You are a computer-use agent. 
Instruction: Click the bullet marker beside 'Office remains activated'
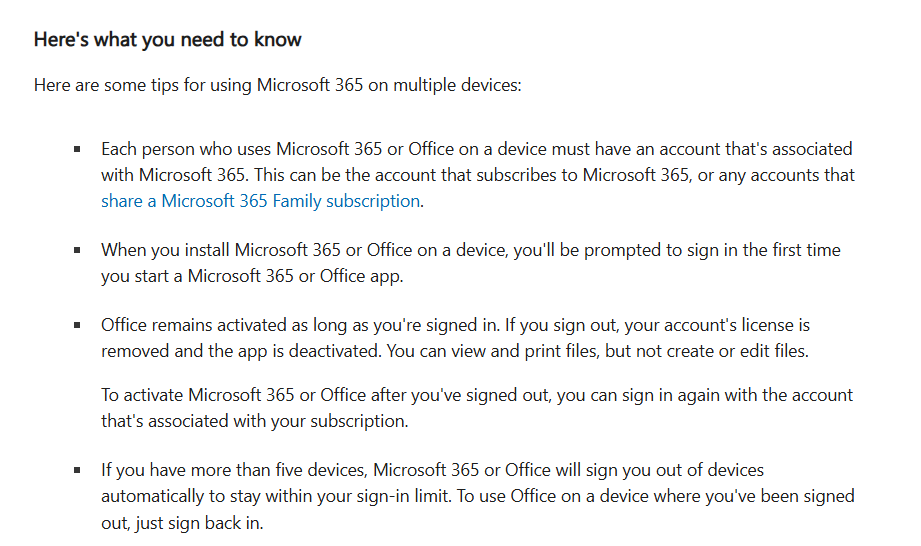77,326
